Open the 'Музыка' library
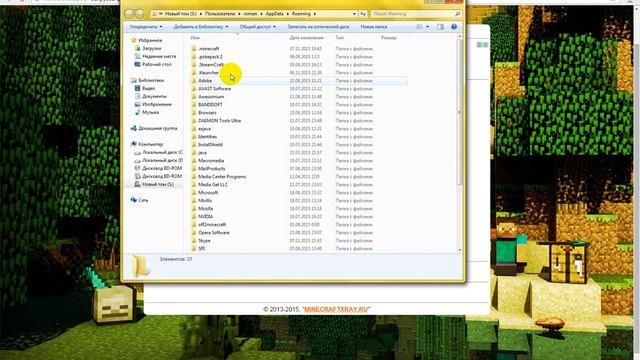Viewport: 640px width, 360px height. [151, 112]
